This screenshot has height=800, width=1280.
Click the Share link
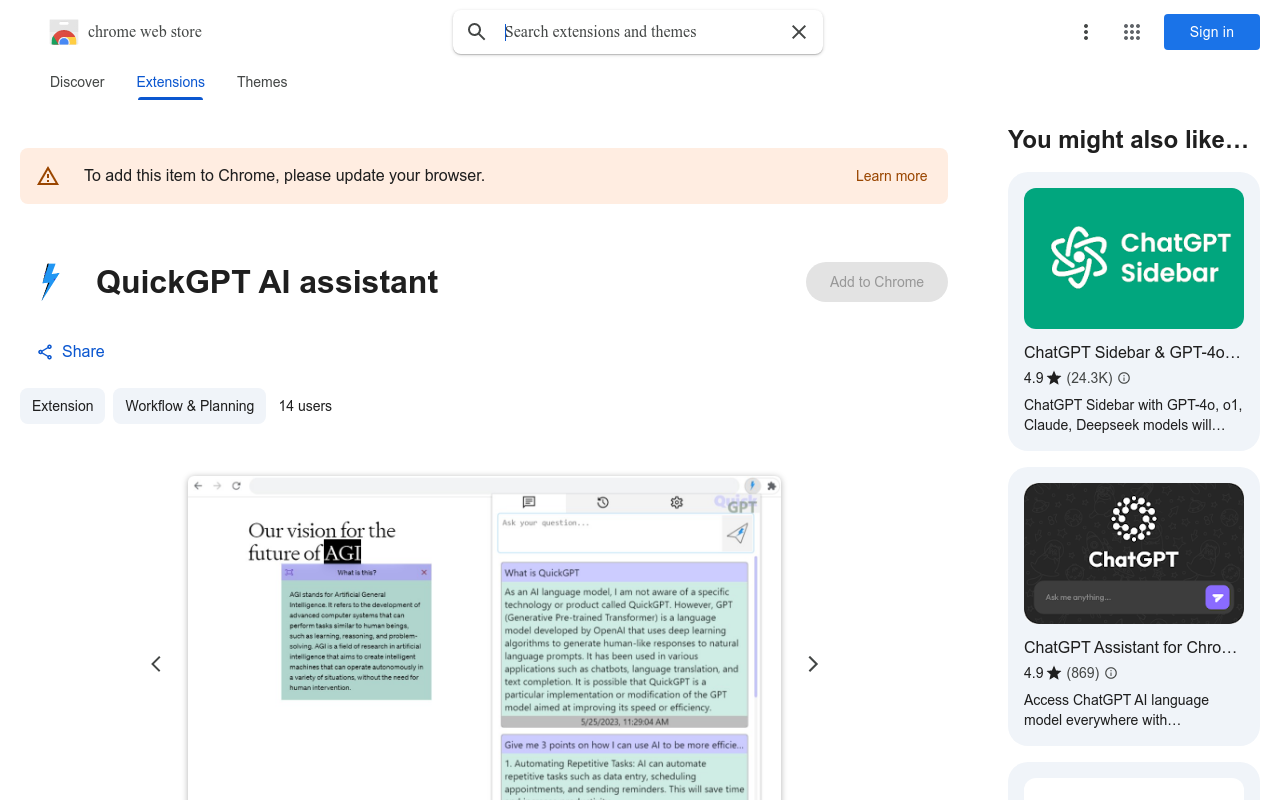click(x=71, y=351)
